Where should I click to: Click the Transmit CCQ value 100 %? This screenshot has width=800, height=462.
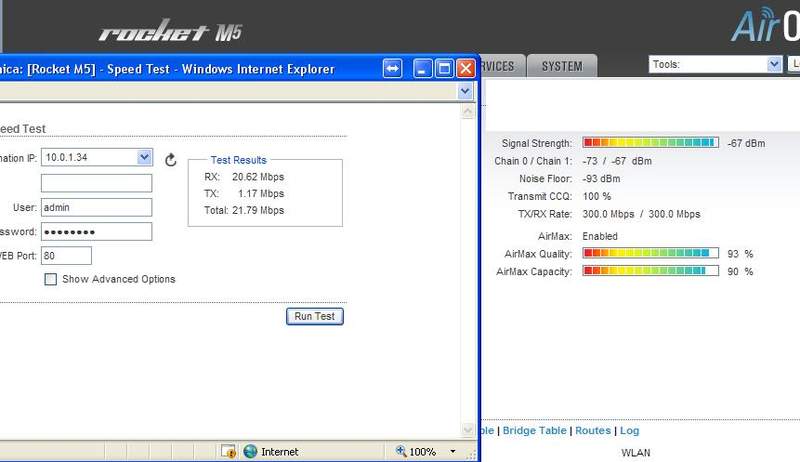click(596, 196)
